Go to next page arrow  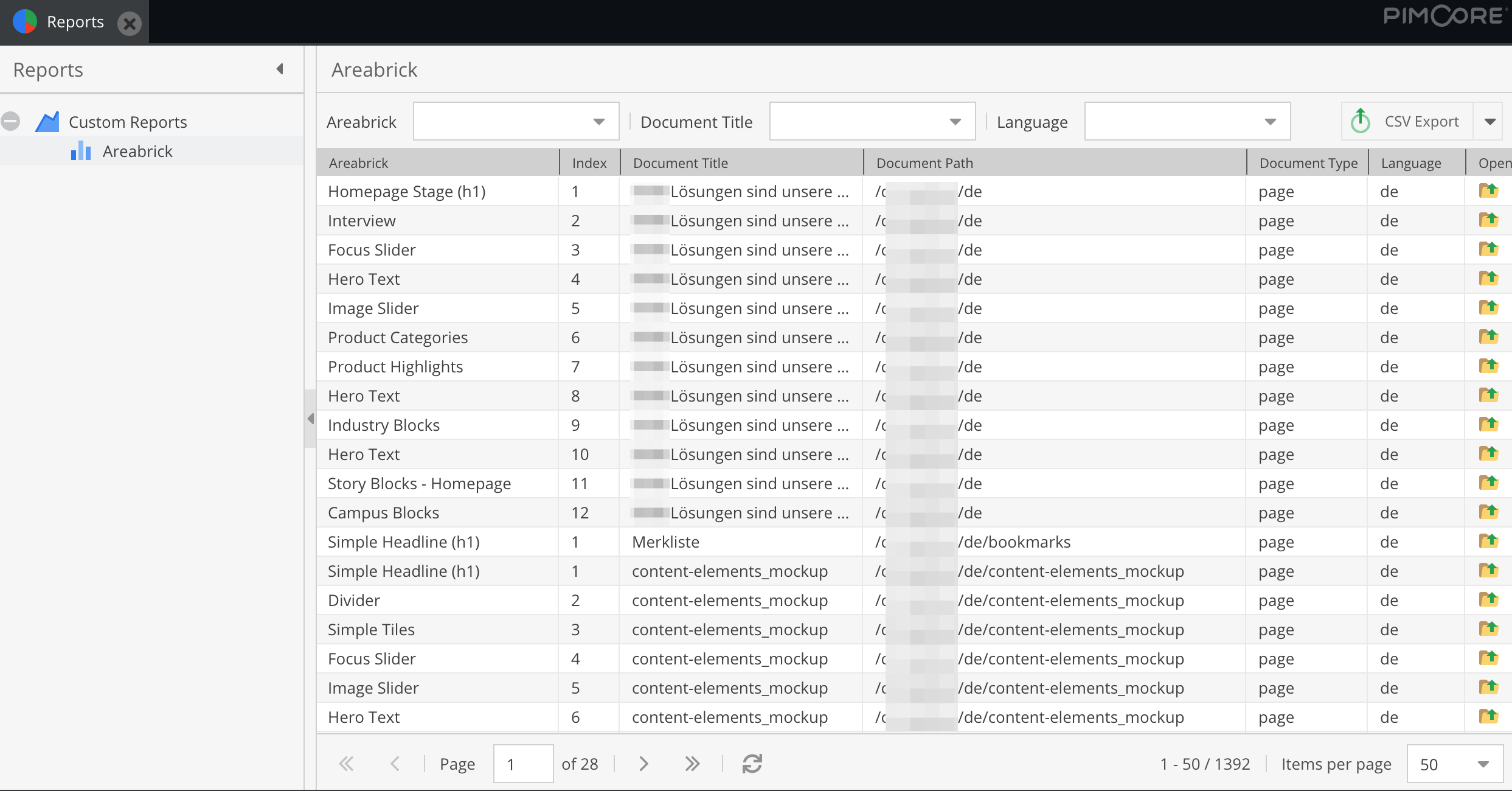click(x=643, y=764)
